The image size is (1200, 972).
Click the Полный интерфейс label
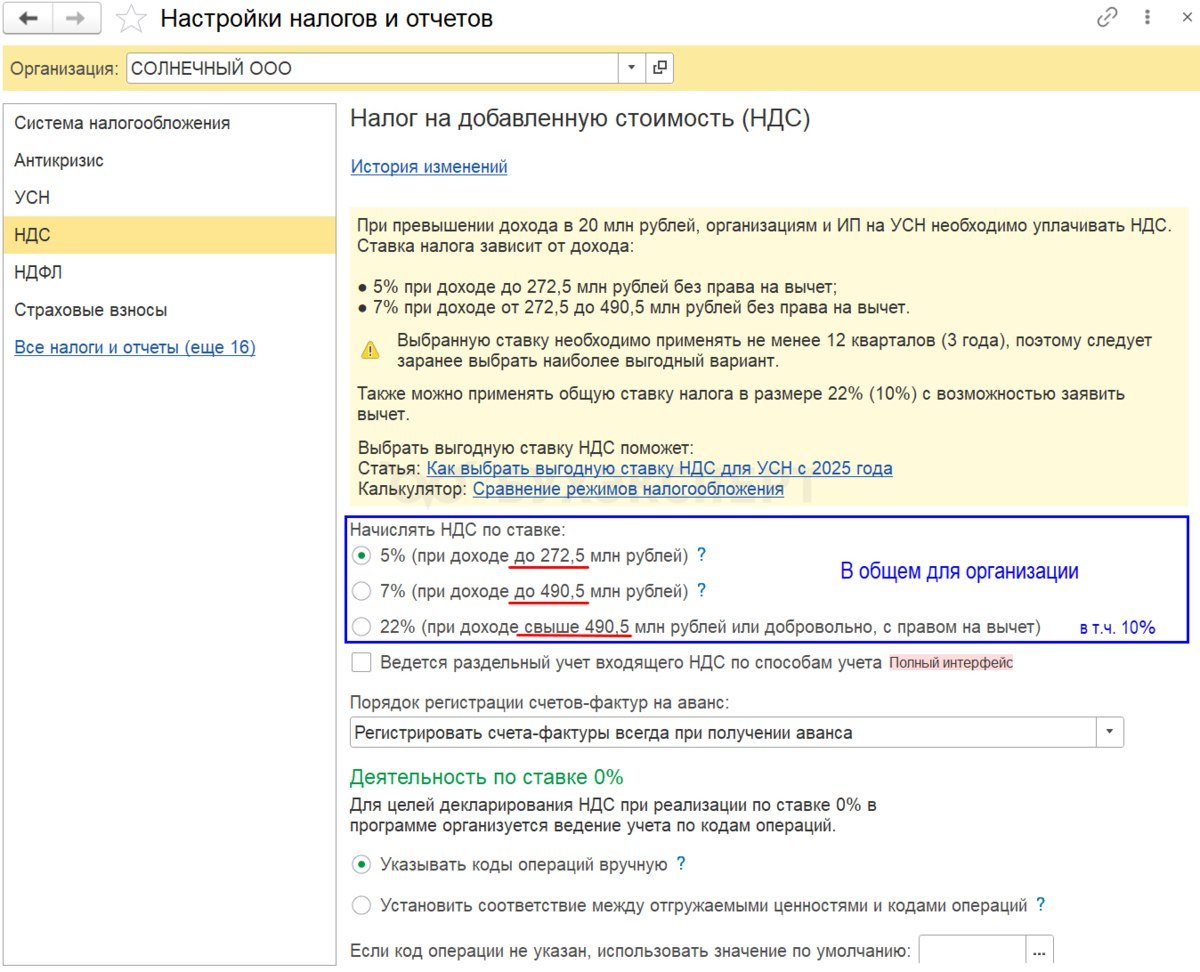pos(951,662)
